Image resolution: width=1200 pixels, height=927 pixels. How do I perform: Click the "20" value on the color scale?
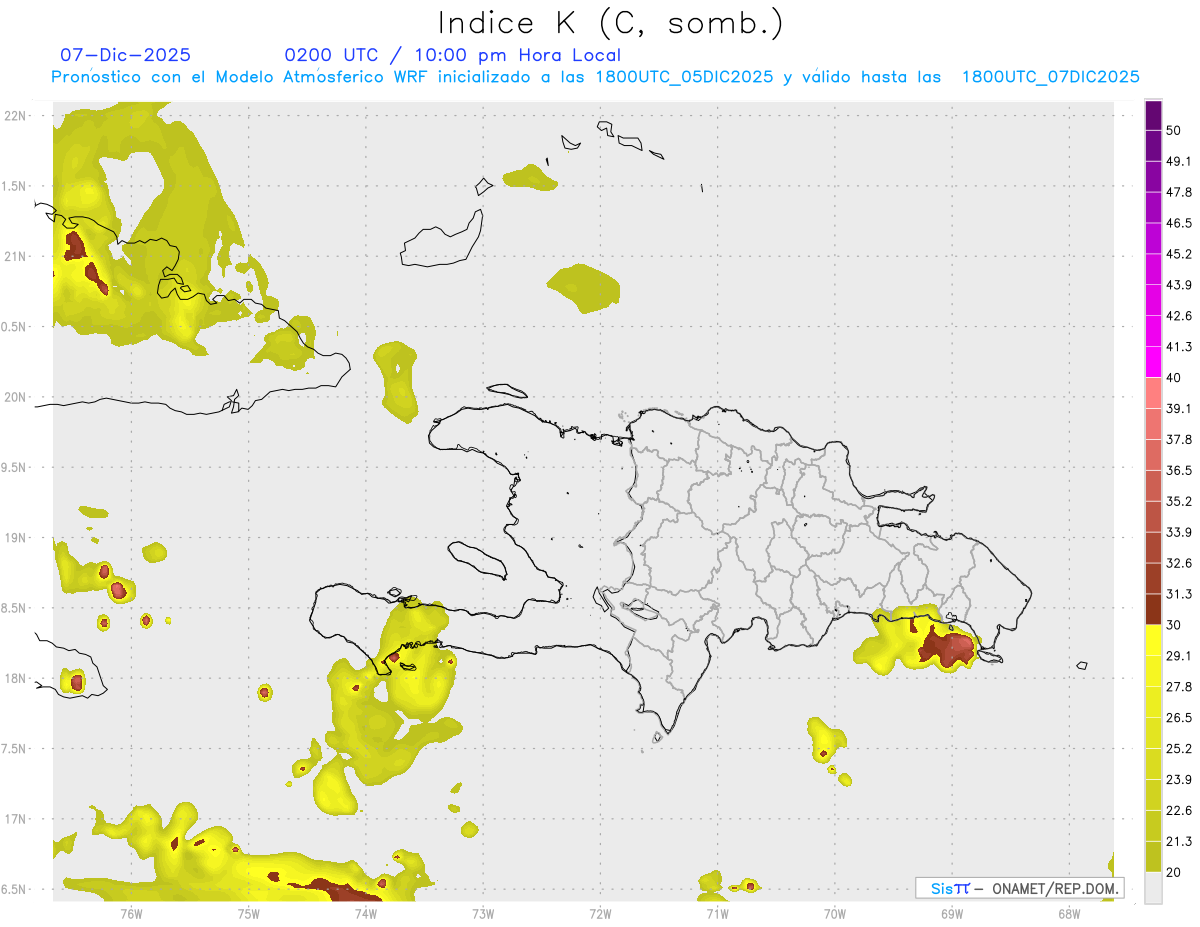1175,873
